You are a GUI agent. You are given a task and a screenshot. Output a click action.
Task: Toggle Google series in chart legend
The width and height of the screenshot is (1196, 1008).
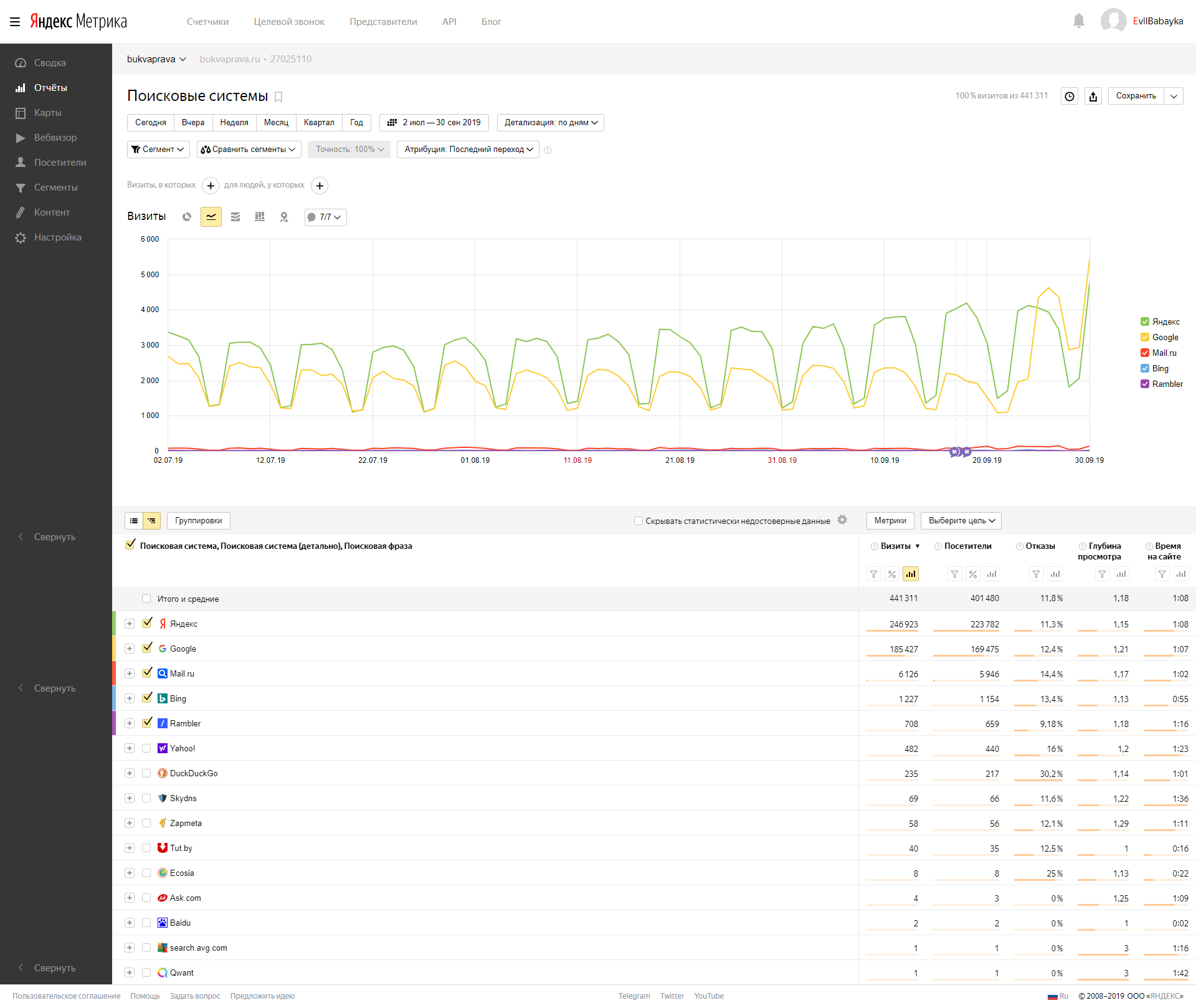pyautogui.click(x=1145, y=337)
